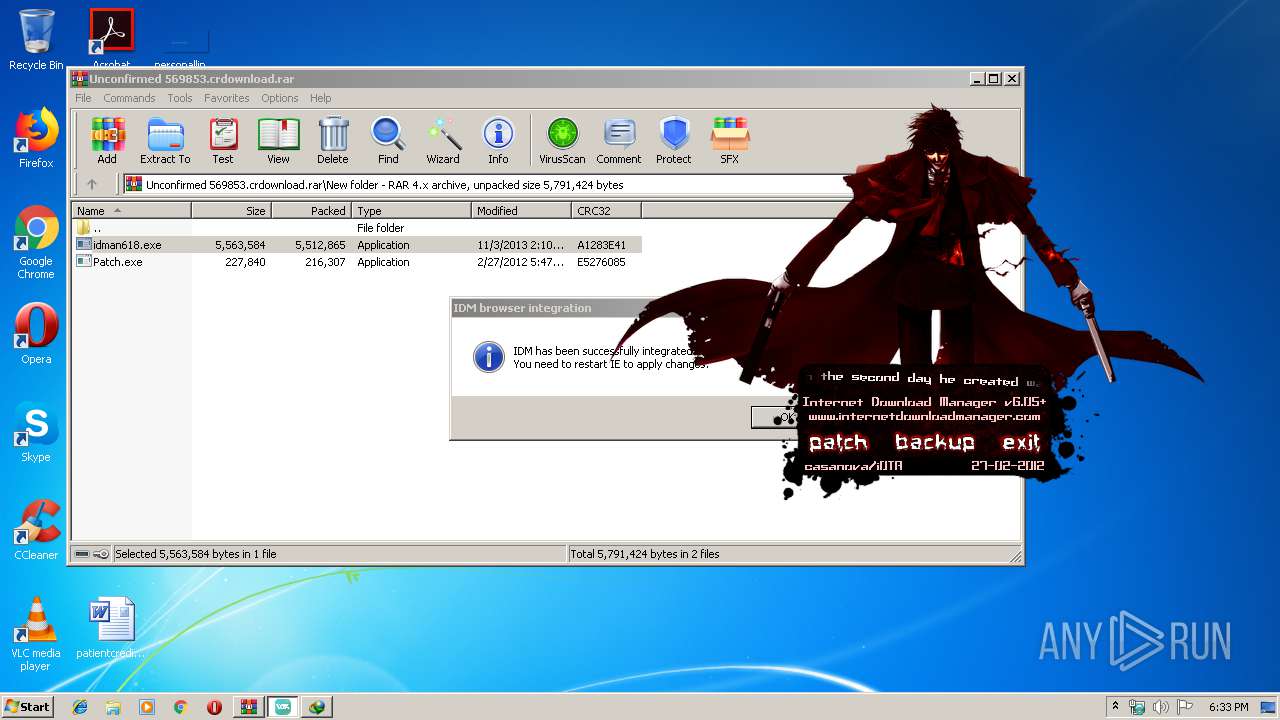Open Opera desktop shortcut
The image size is (1280, 720).
point(36,334)
